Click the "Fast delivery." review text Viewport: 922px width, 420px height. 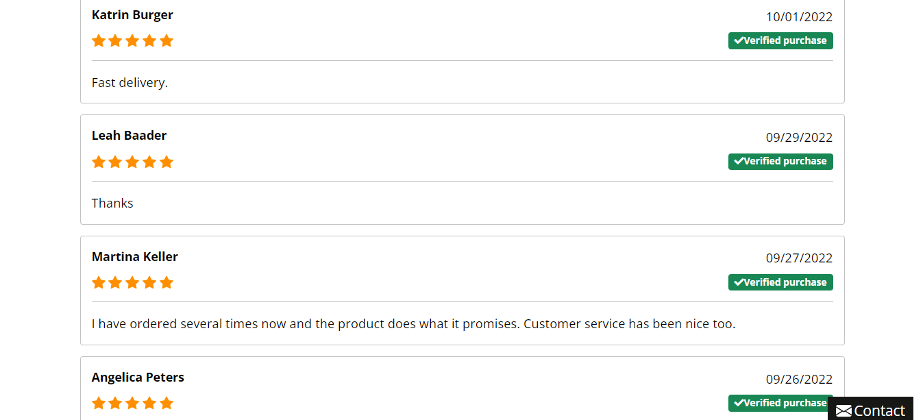tap(130, 83)
